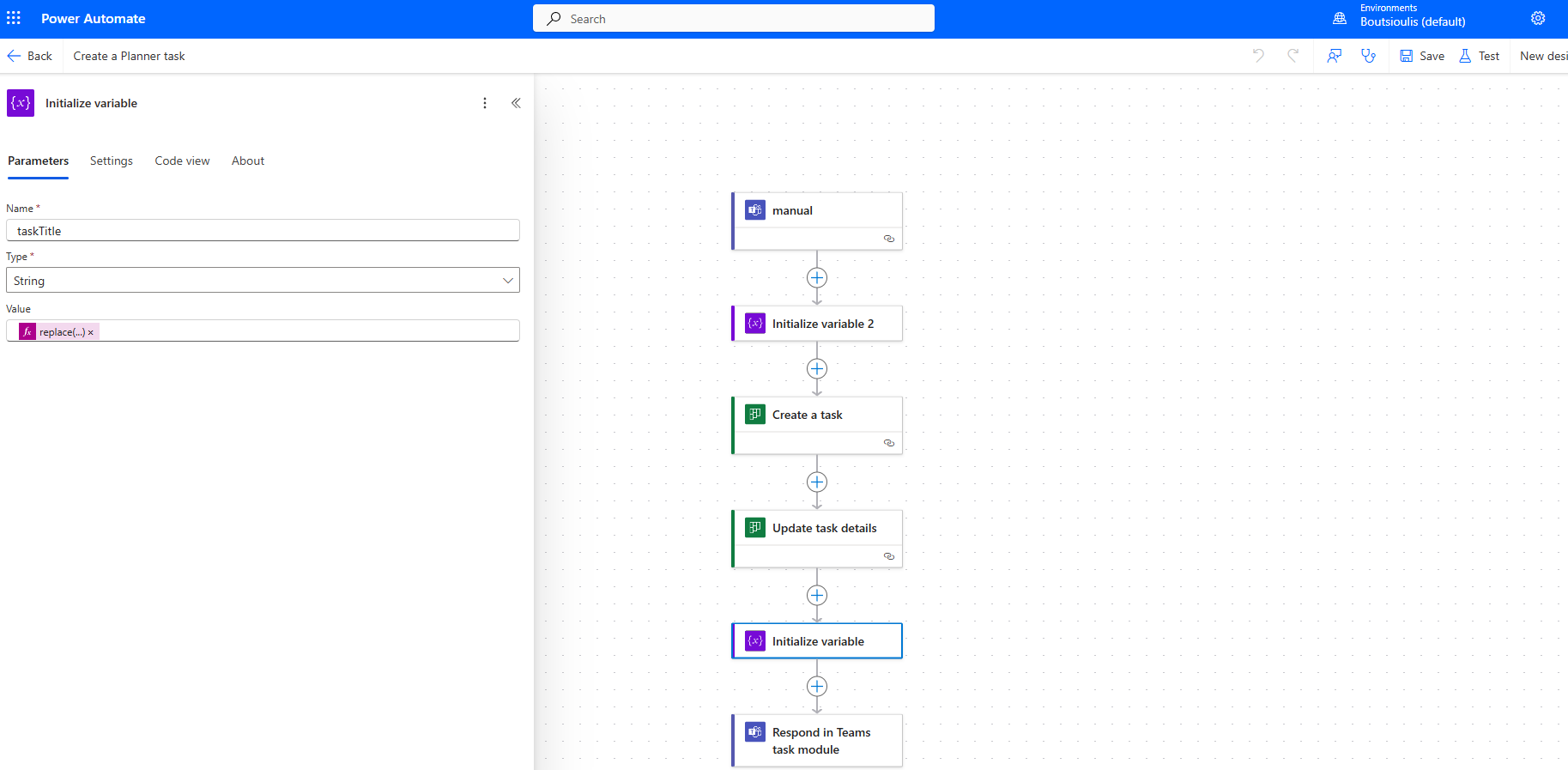The width and height of the screenshot is (1568, 770).
Task: Select Initialize variable 2 card
Action: (x=817, y=324)
